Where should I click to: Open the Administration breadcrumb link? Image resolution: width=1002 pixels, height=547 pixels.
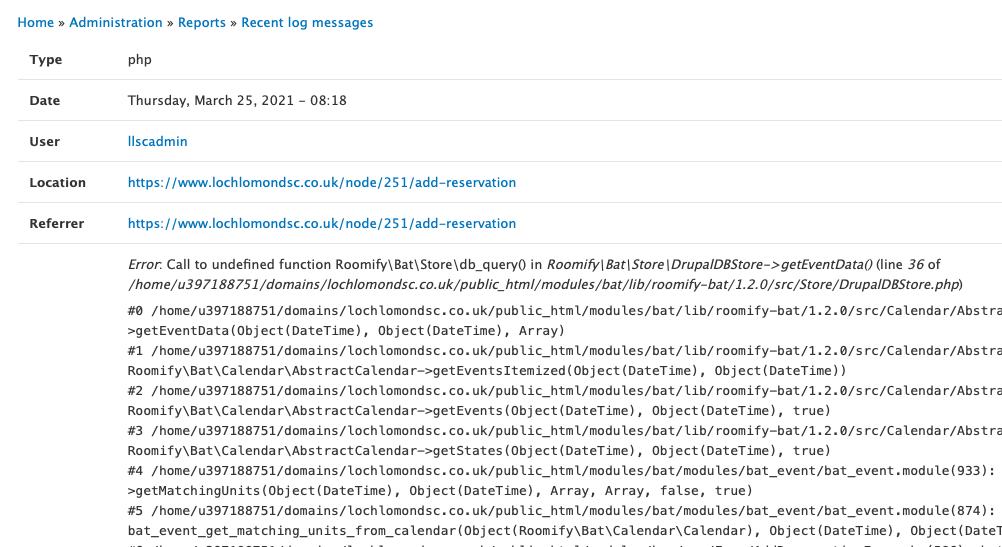(x=116, y=22)
